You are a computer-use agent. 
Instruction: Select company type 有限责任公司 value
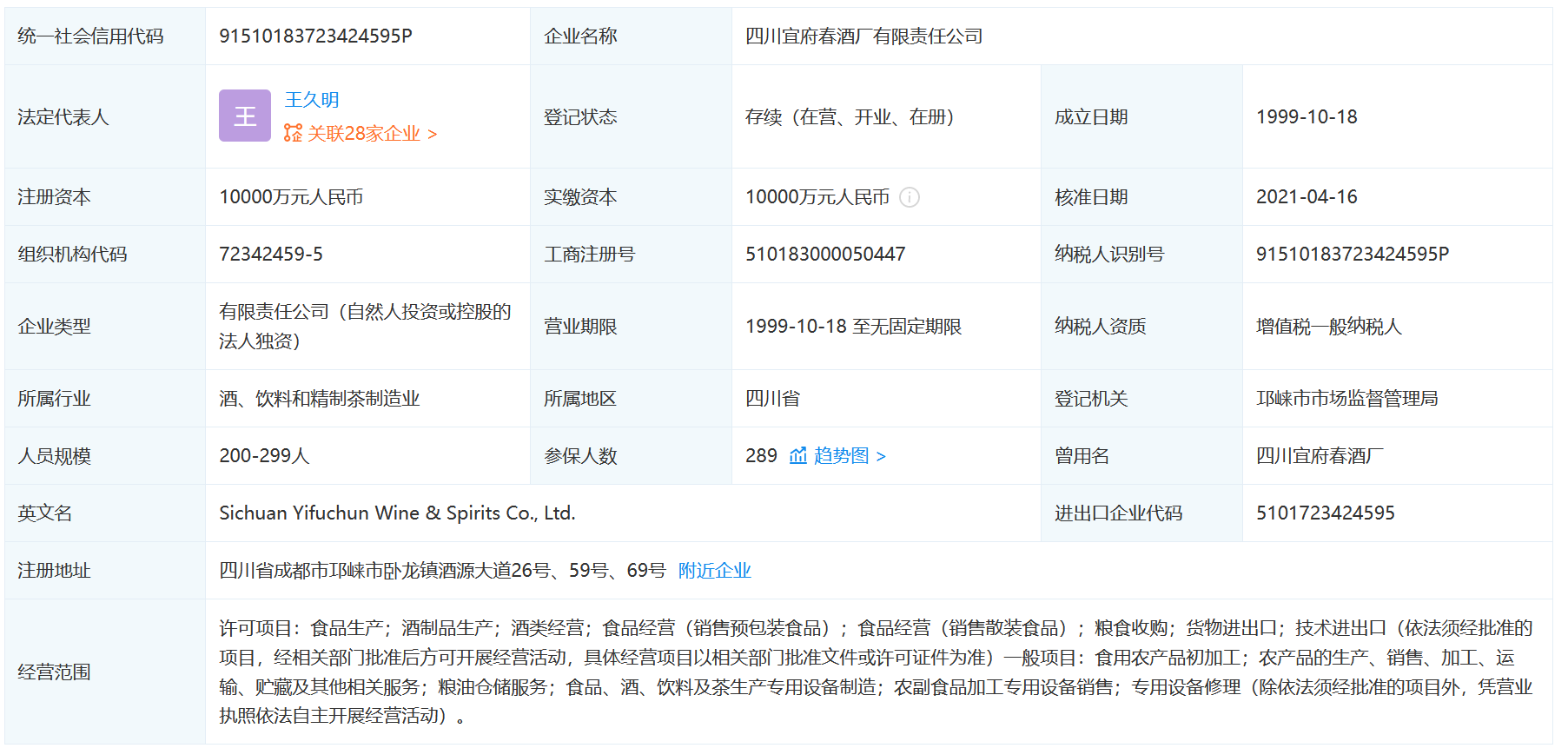(365, 327)
